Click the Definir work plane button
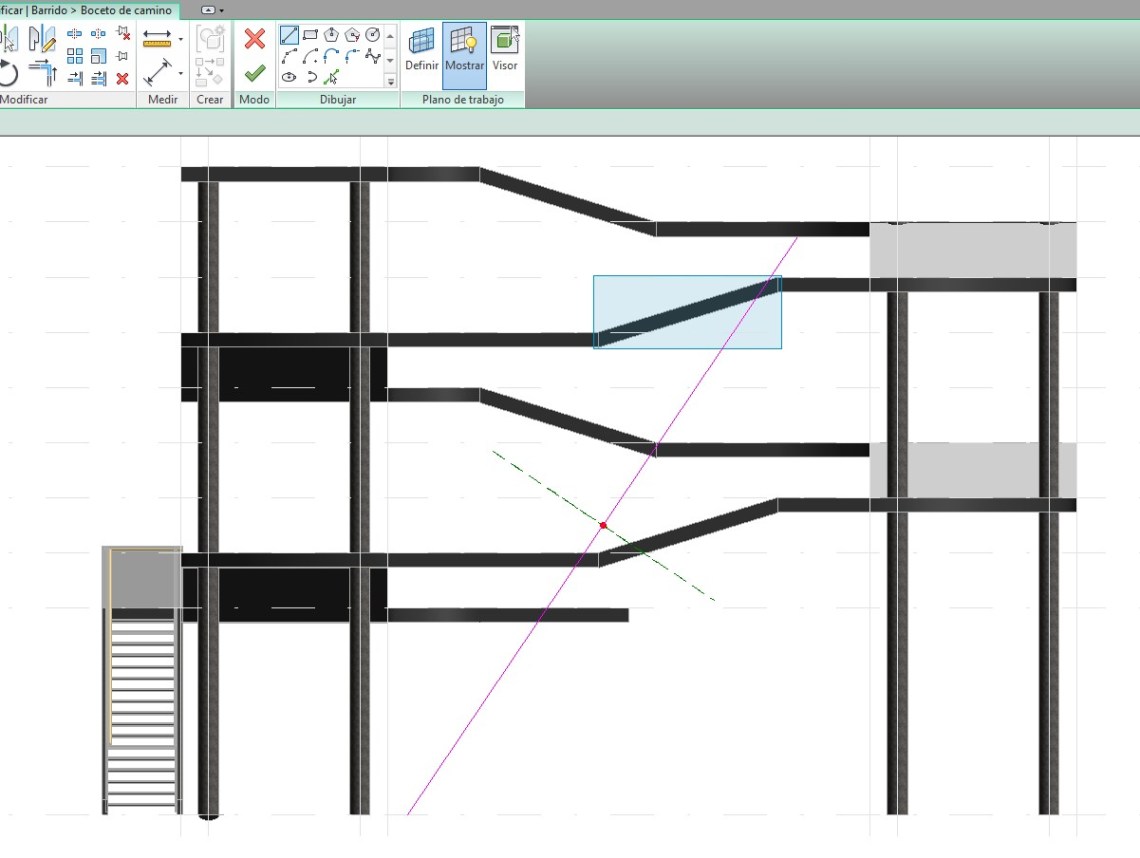 point(422,54)
